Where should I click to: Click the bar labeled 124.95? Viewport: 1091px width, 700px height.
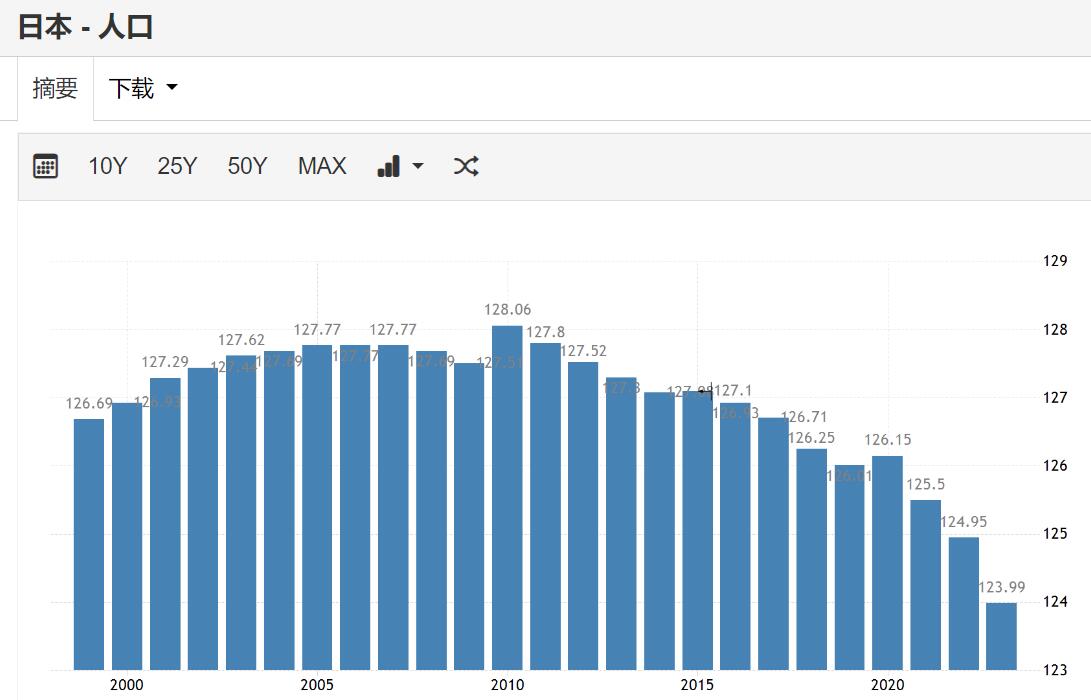tap(964, 603)
